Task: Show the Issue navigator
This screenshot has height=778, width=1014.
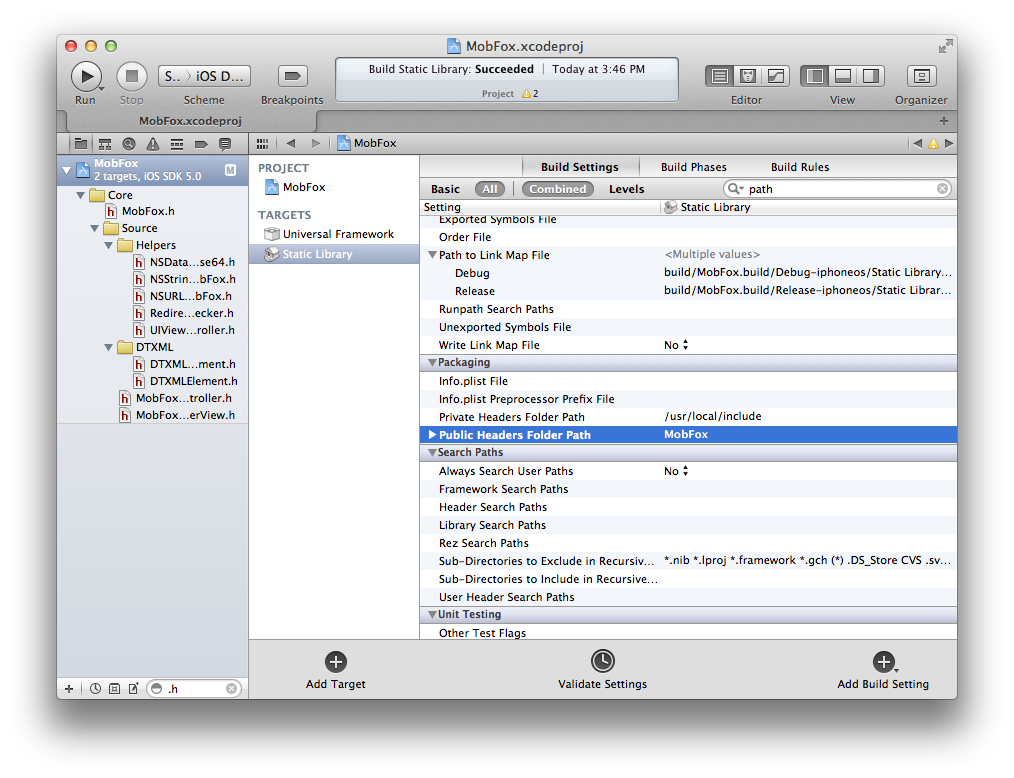Action: click(153, 144)
